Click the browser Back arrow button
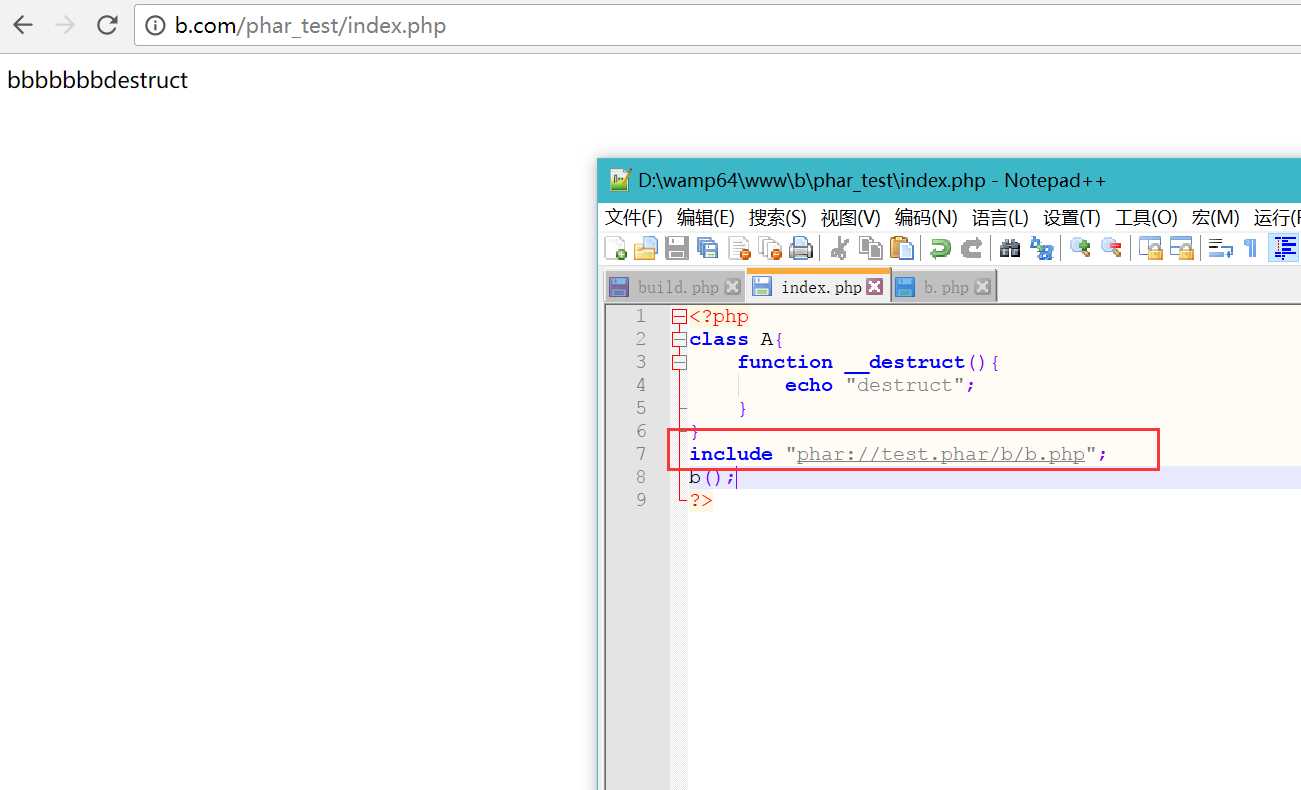Viewport: 1301px width, 790px height. (23, 26)
